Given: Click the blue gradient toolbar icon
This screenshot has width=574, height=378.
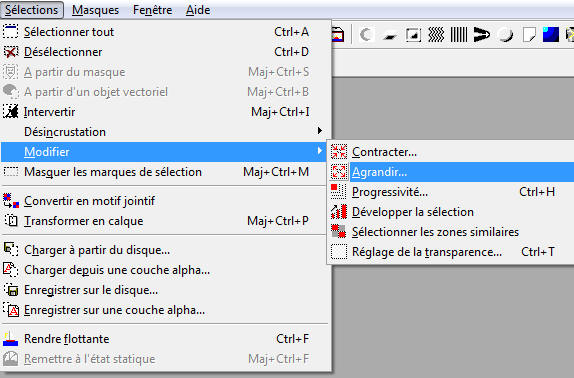Looking at the screenshot, I should [551, 35].
